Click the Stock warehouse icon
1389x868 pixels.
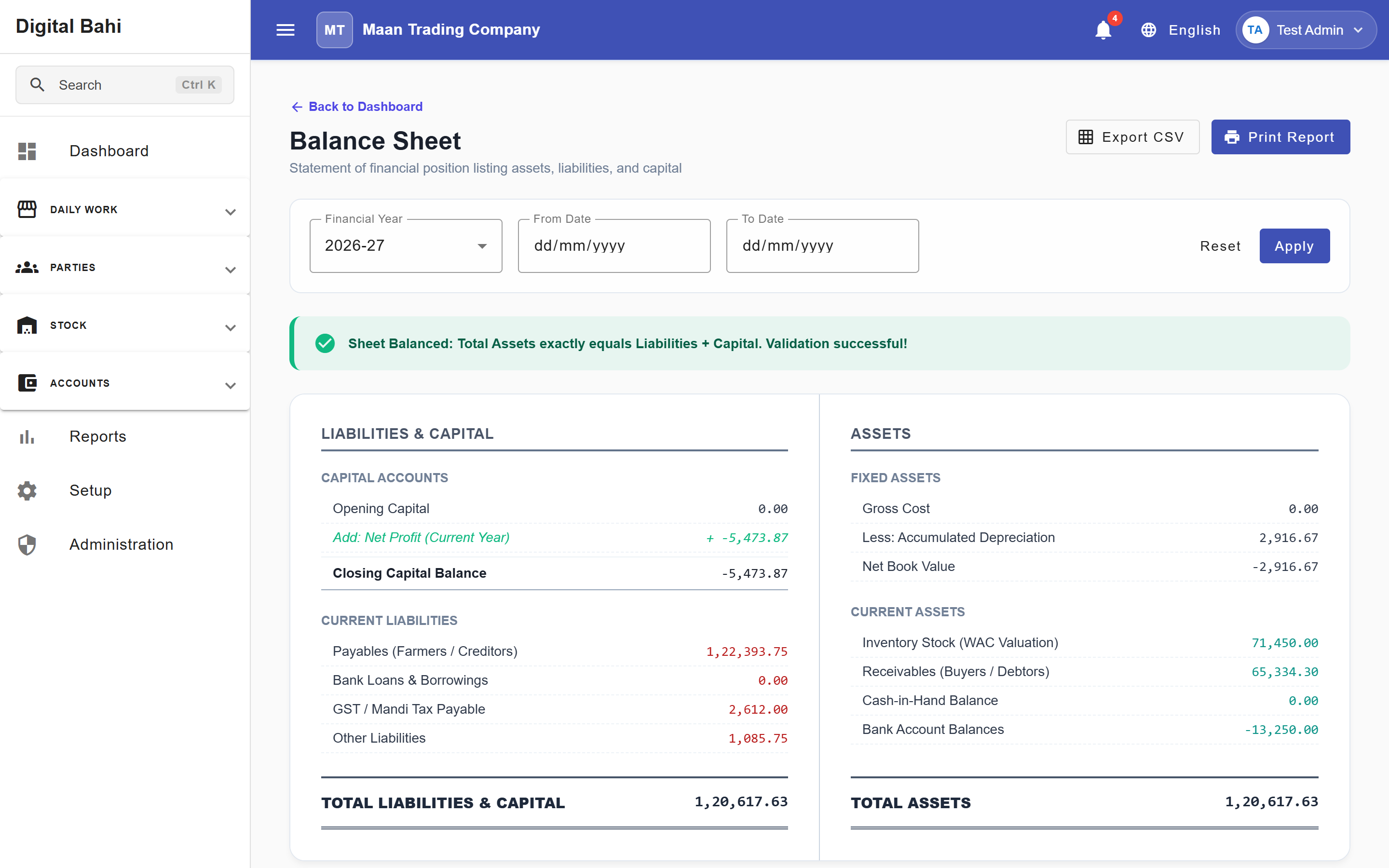click(x=27, y=325)
